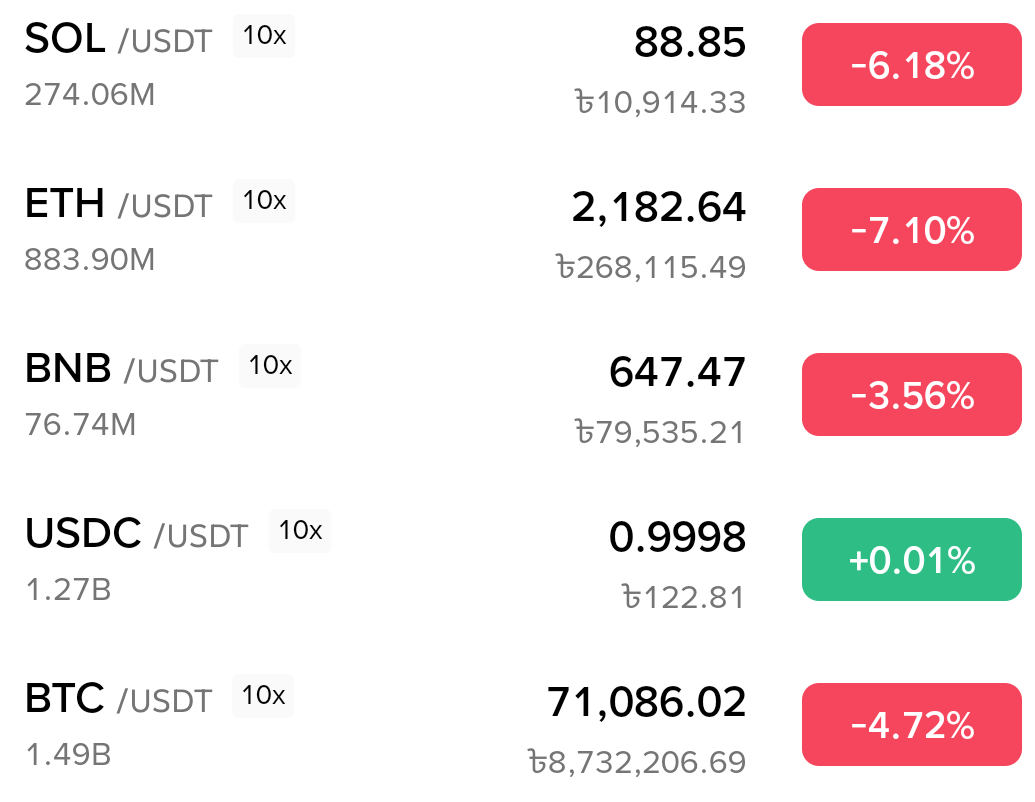This screenshot has width=1035, height=802.
Task: Select the 10x leverage tag beside SOL
Action: click(264, 36)
